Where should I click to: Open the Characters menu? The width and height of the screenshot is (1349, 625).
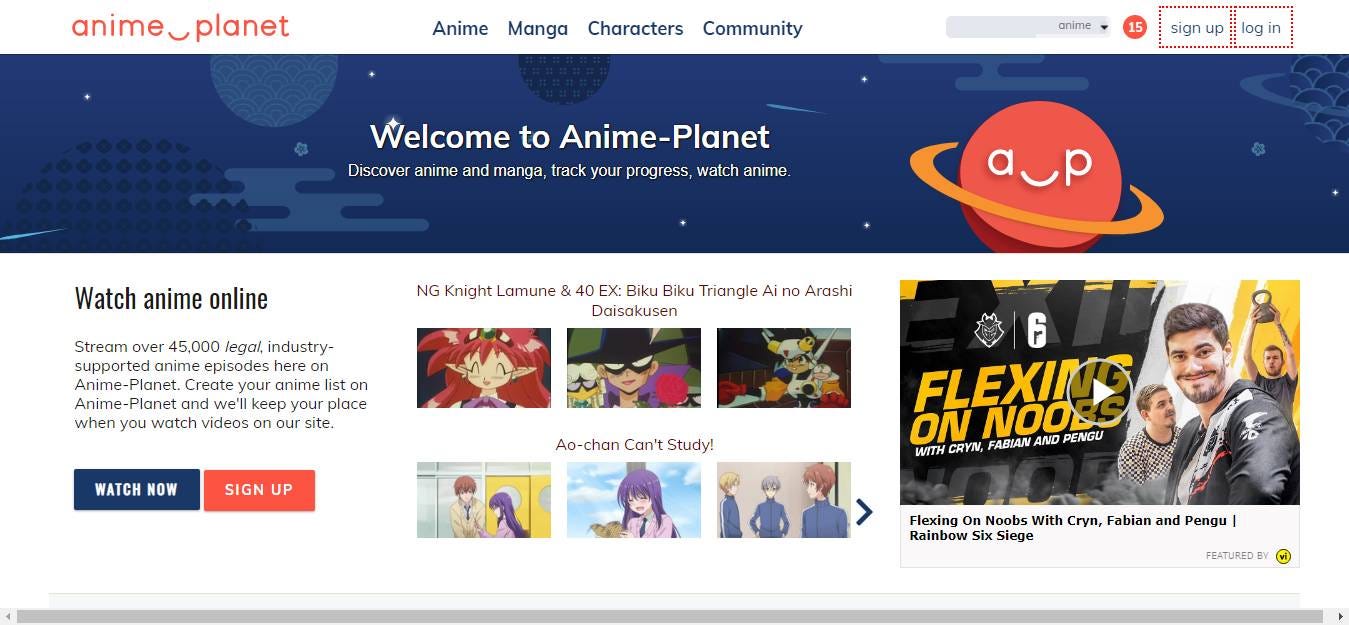click(635, 28)
